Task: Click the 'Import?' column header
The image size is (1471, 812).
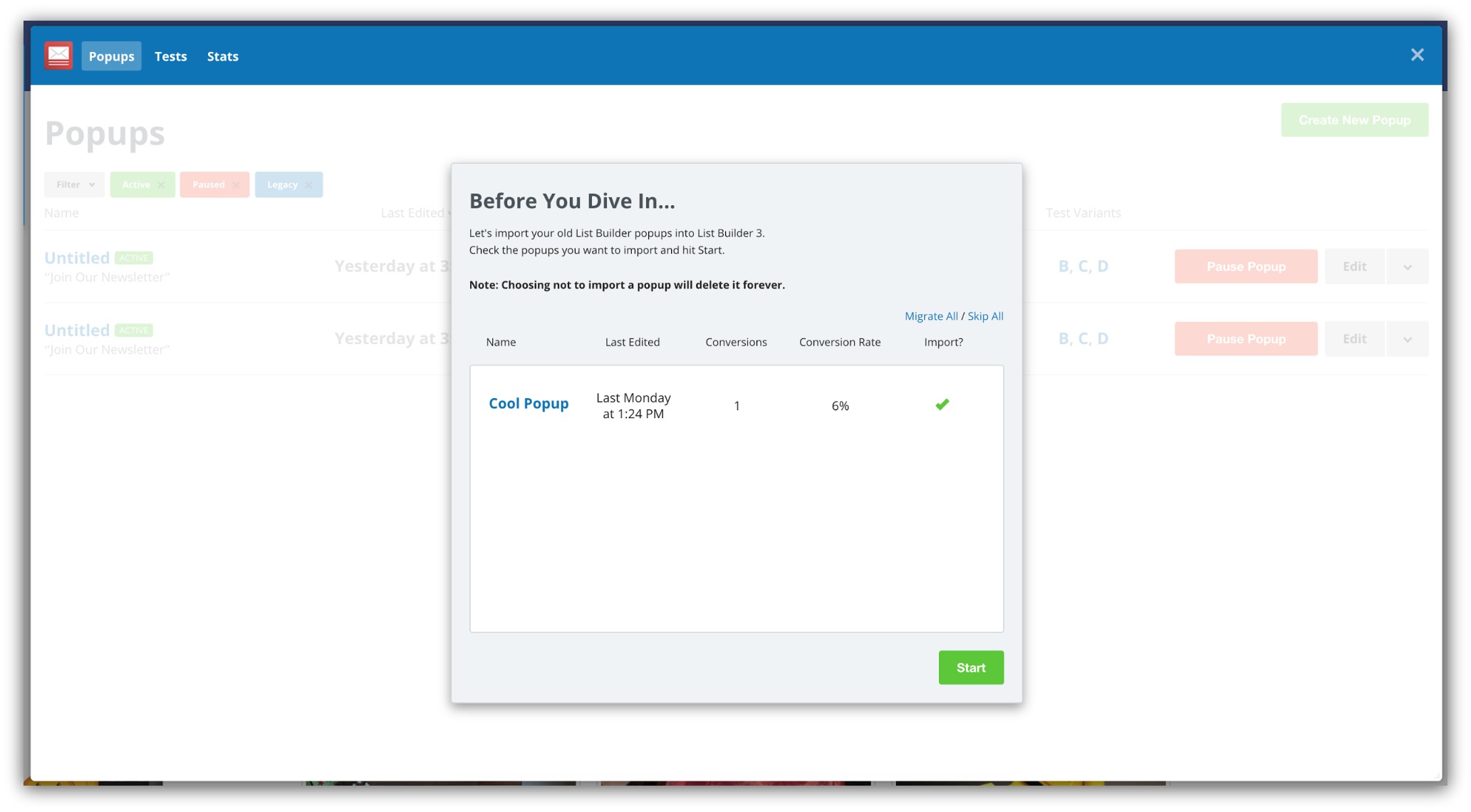Action: coord(943,342)
